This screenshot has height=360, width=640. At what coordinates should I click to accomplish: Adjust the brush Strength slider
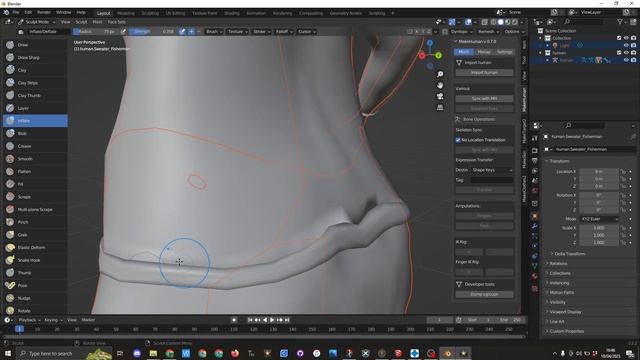click(x=153, y=31)
